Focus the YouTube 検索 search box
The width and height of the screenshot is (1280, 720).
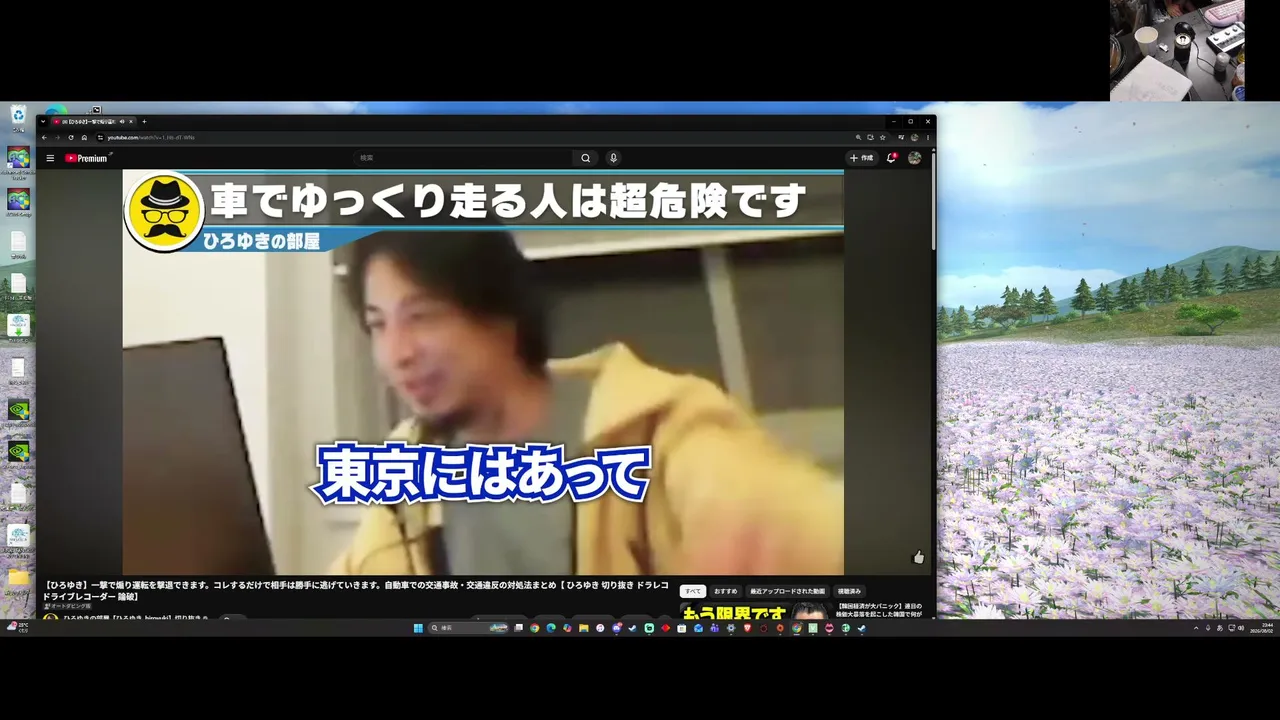[465, 158]
